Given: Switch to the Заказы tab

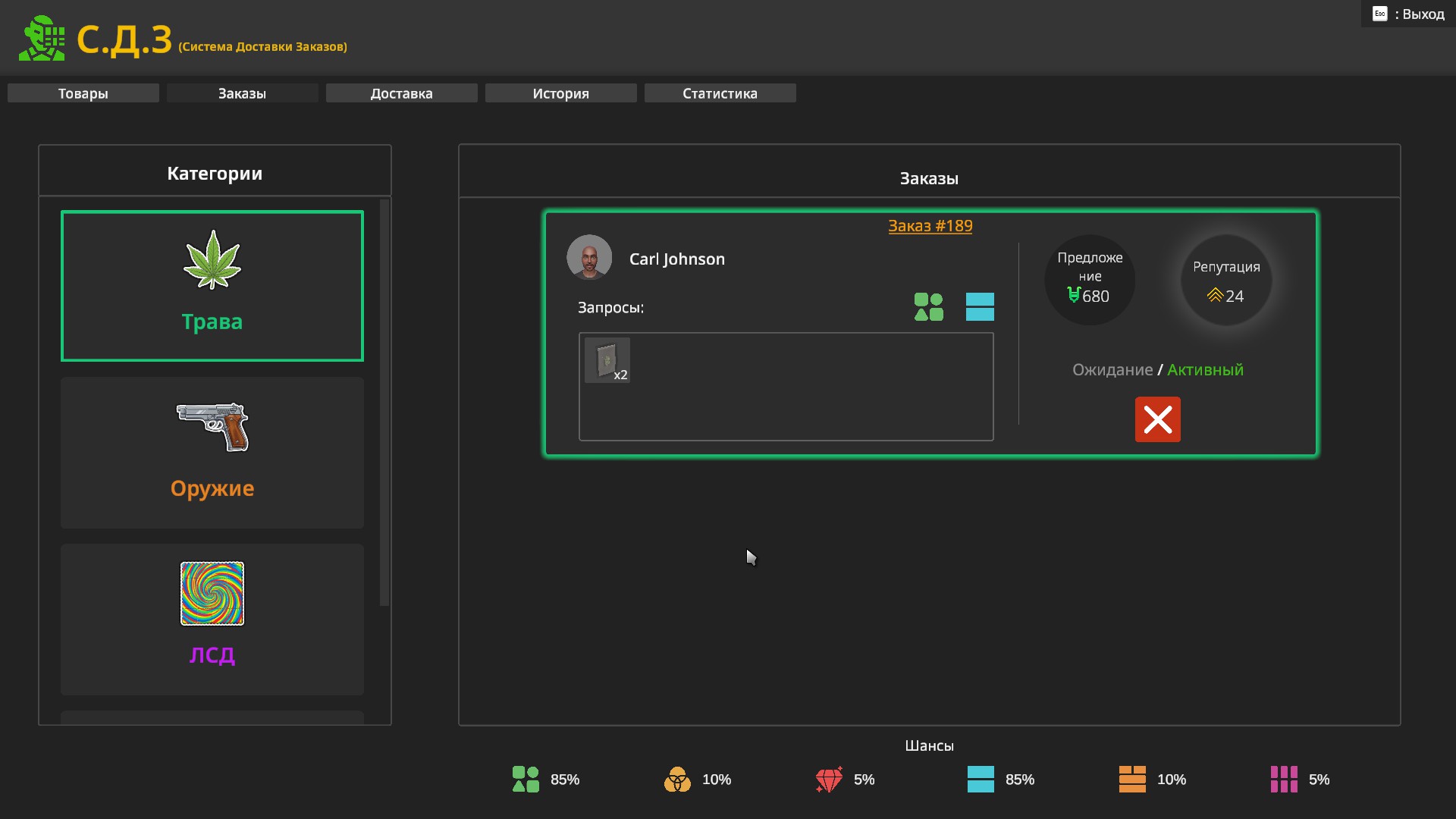Looking at the screenshot, I should [243, 93].
